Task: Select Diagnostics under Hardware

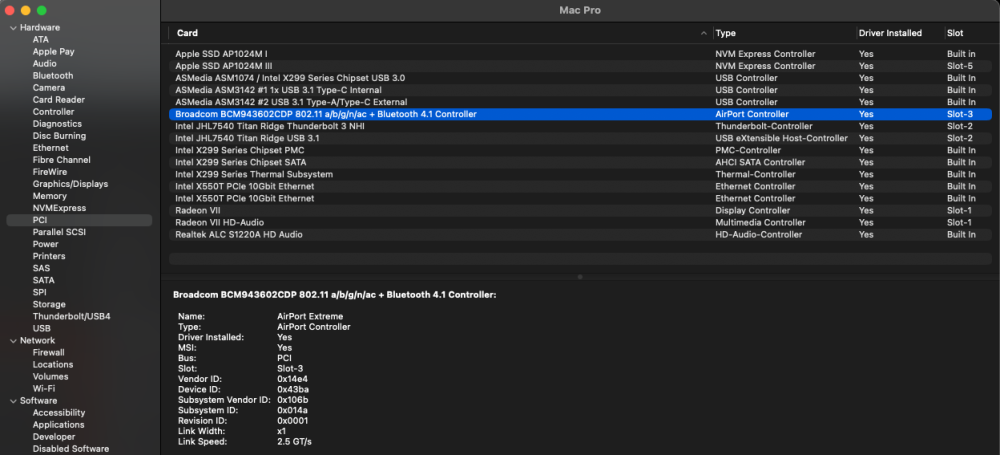Action: point(57,124)
